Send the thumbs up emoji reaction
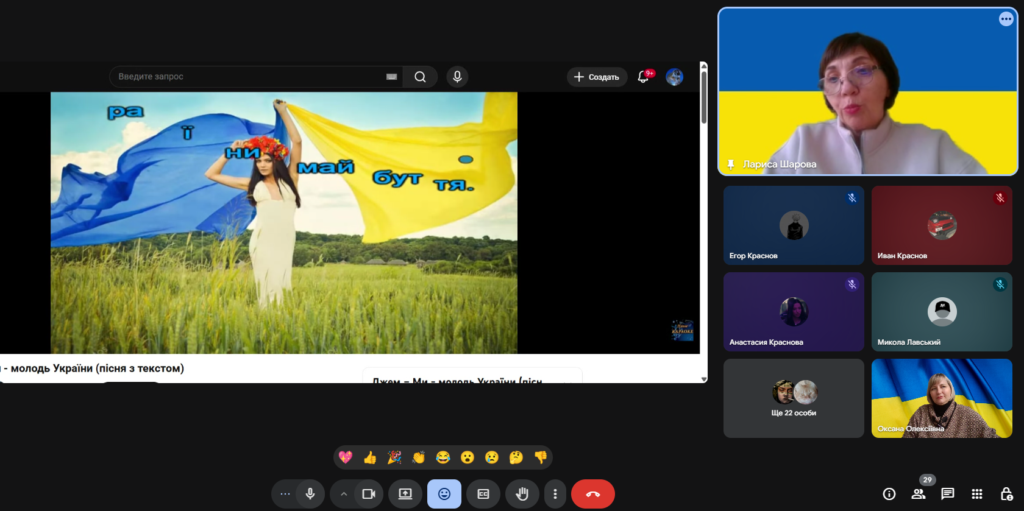 [370, 458]
